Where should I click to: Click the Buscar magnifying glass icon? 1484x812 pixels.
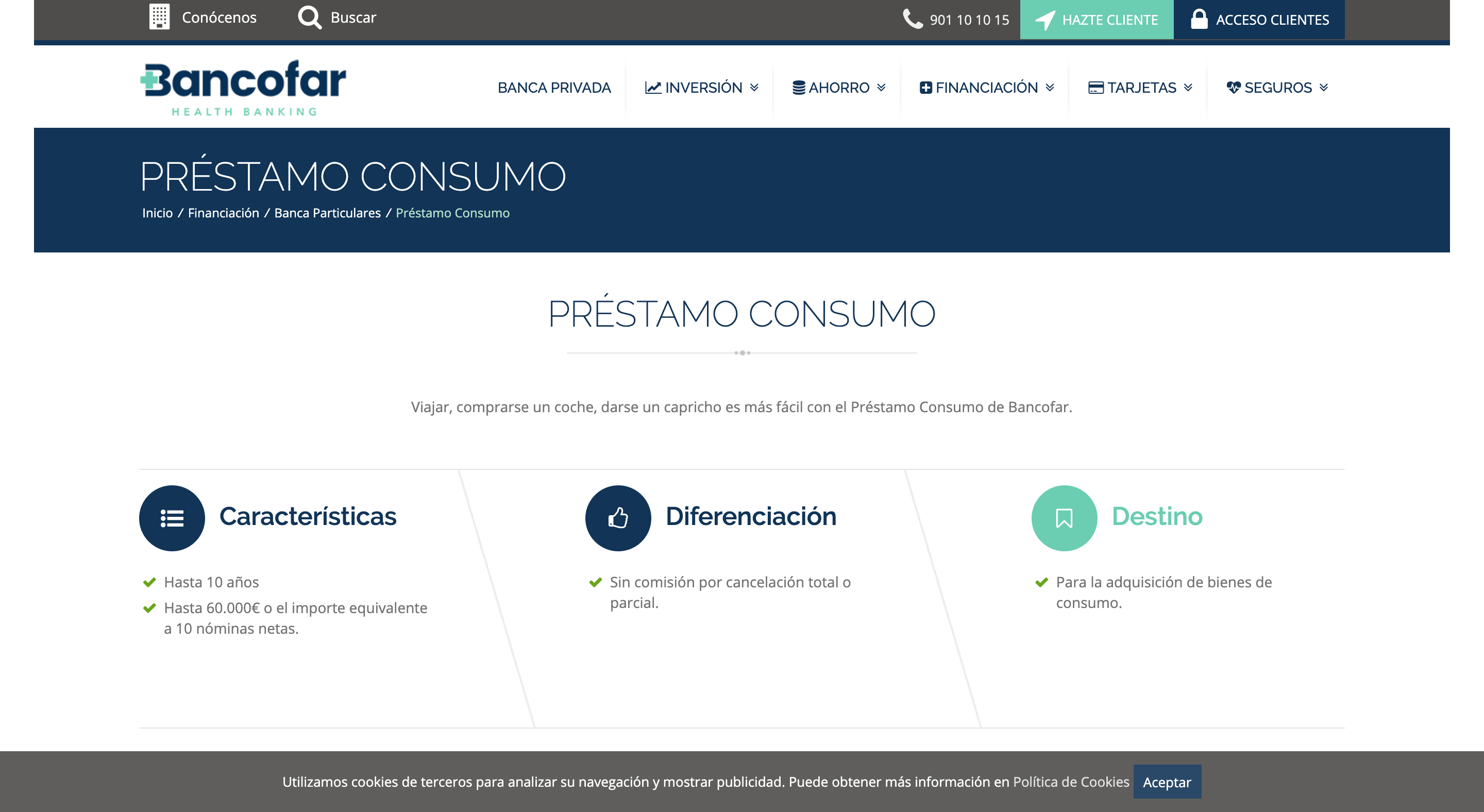click(x=310, y=18)
